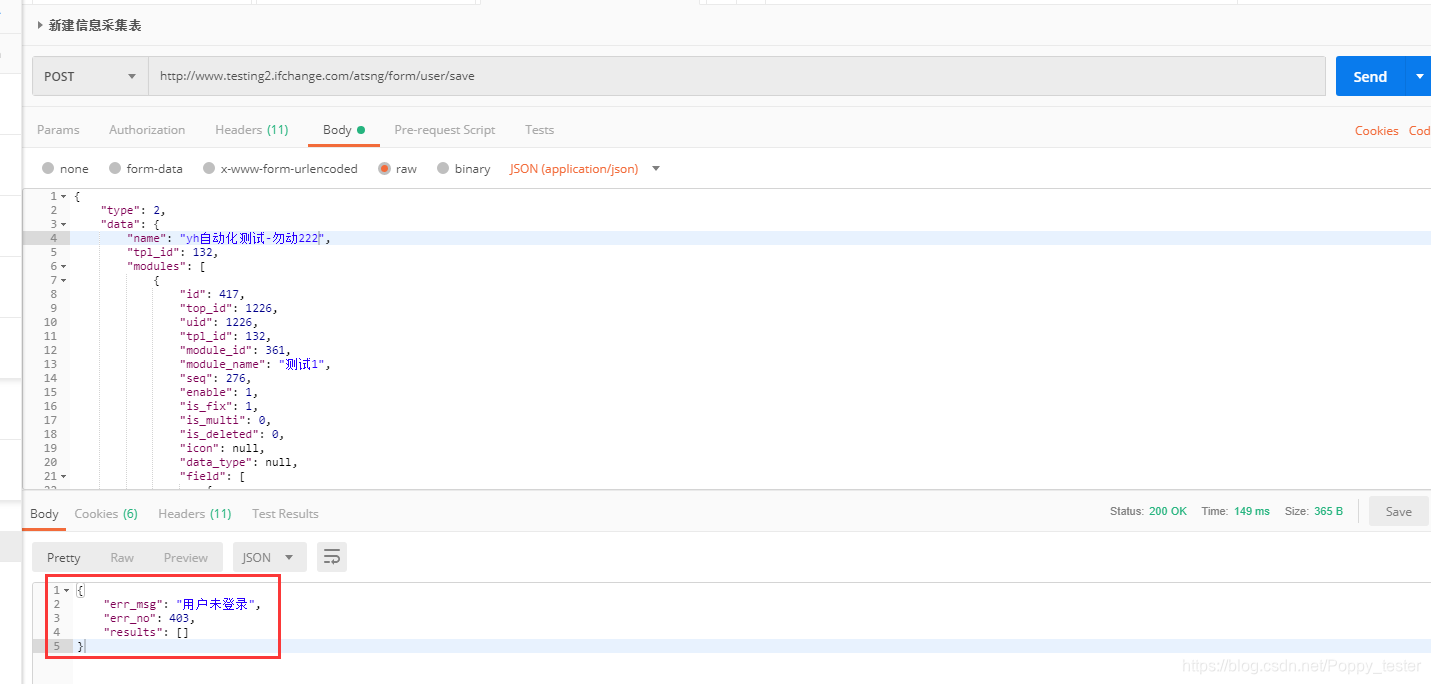1431x684 pixels.
Task: Select x-www-form-urlencoded body type
Action: (280, 169)
